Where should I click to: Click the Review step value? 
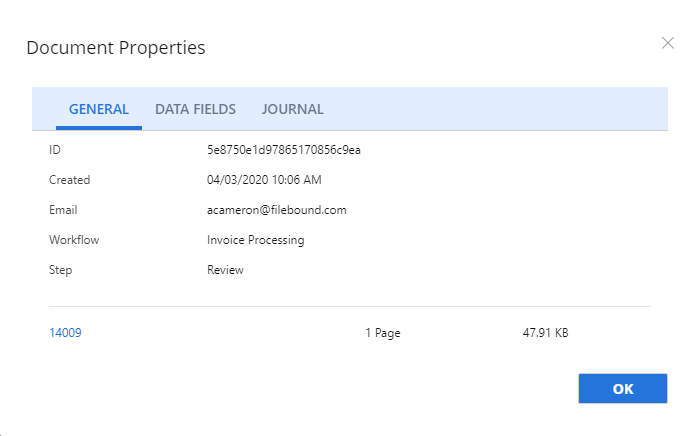click(225, 270)
